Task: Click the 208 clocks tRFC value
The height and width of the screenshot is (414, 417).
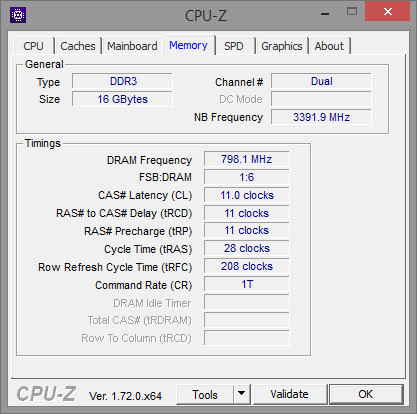Action: 247,266
